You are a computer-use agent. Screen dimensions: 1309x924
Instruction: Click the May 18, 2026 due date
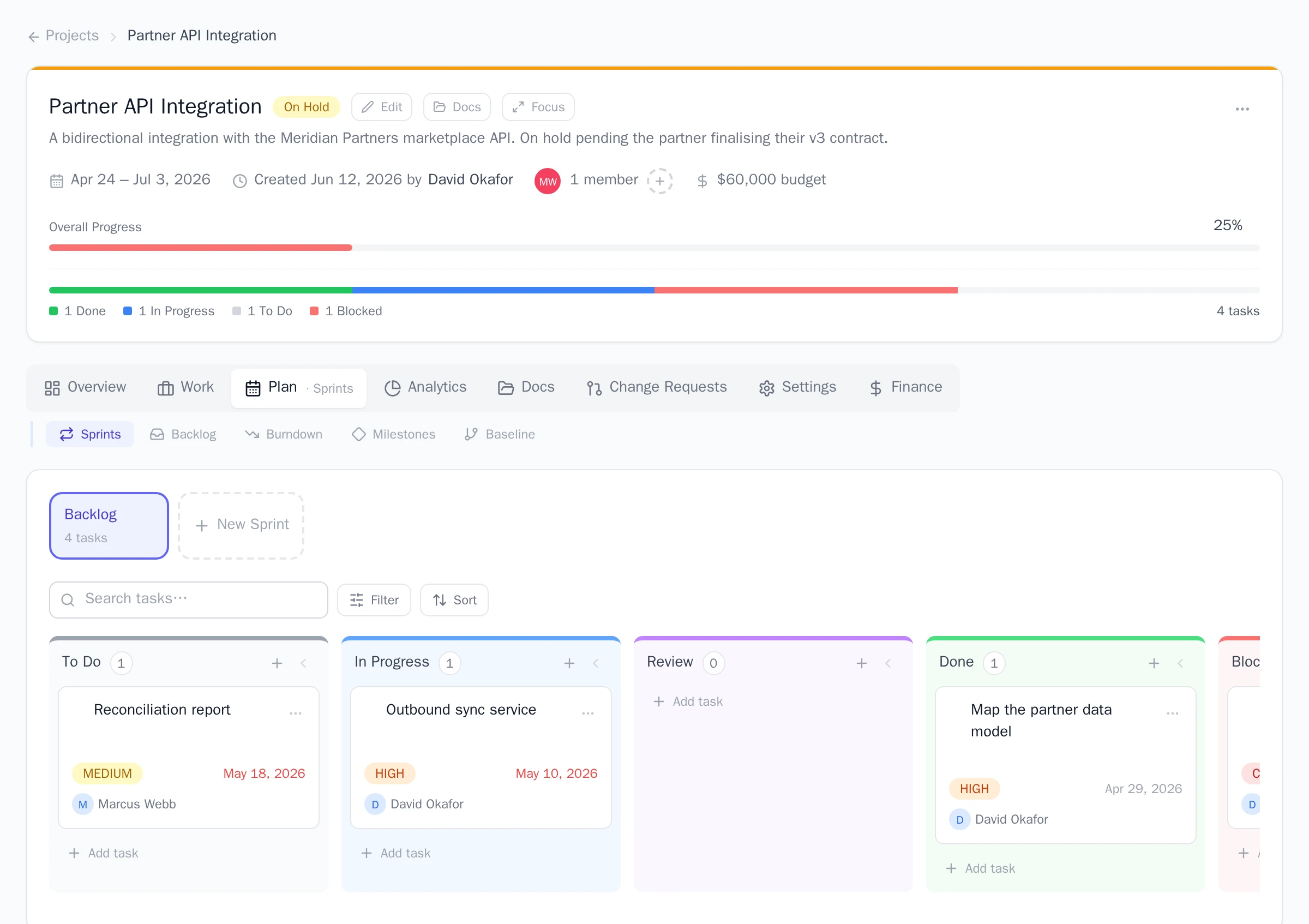pos(264,773)
